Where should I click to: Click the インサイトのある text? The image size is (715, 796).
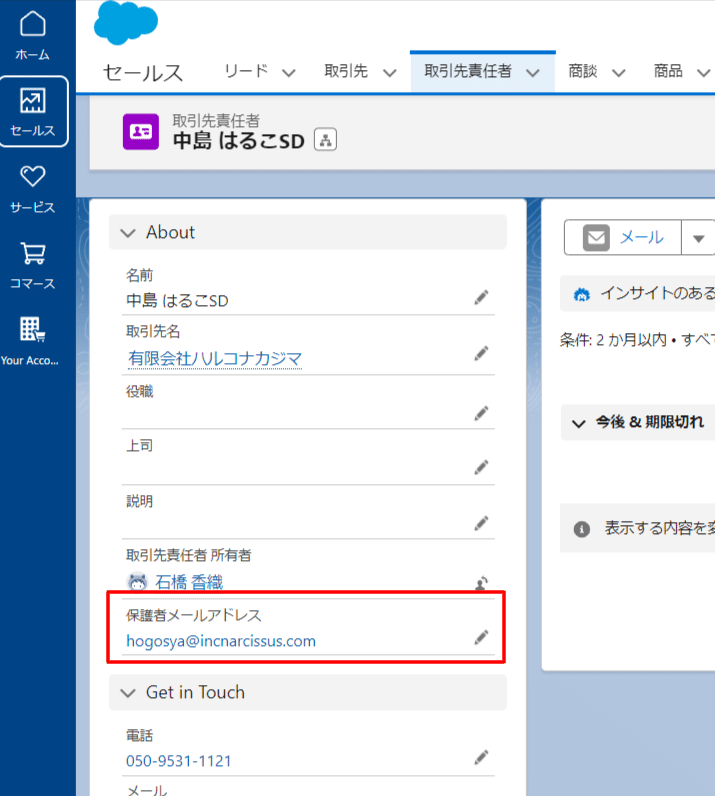658,293
